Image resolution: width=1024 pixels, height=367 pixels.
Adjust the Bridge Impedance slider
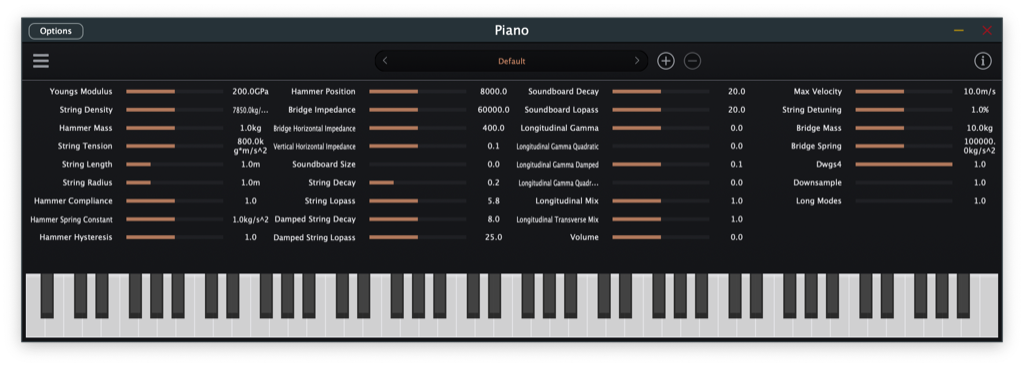417,110
